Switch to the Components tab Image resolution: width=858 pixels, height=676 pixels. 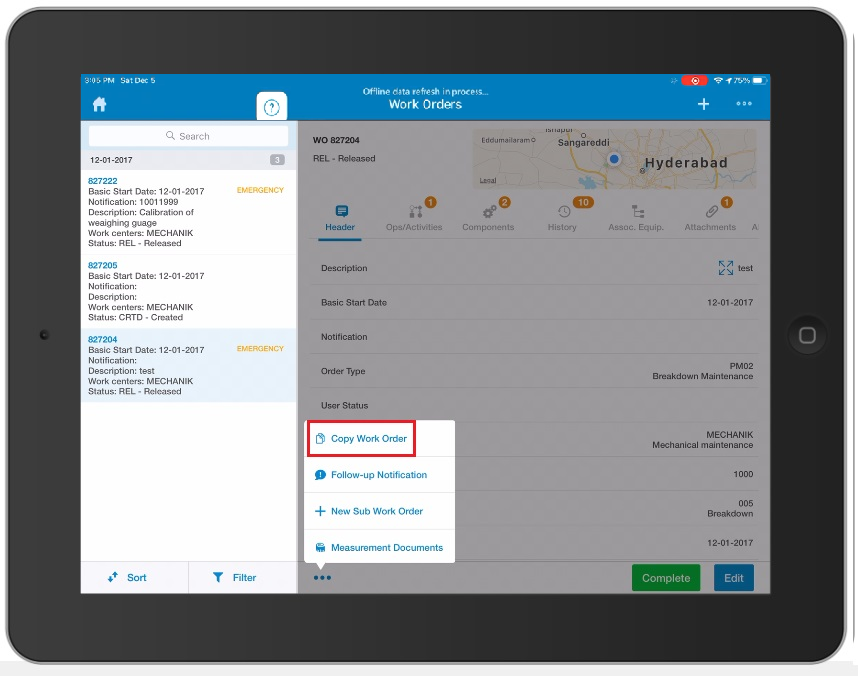pyautogui.click(x=488, y=218)
